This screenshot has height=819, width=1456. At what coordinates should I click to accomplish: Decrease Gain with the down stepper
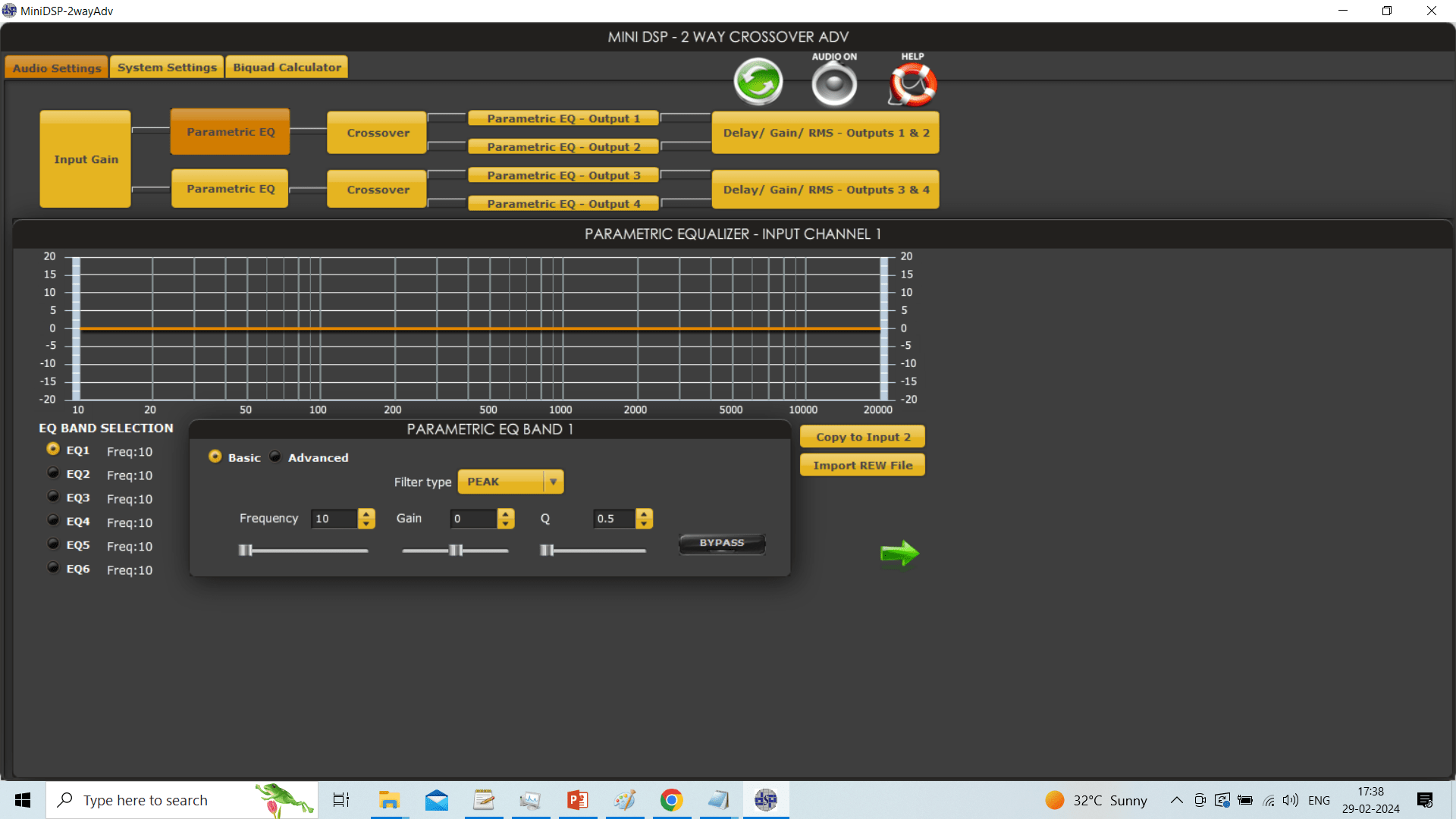click(x=506, y=524)
